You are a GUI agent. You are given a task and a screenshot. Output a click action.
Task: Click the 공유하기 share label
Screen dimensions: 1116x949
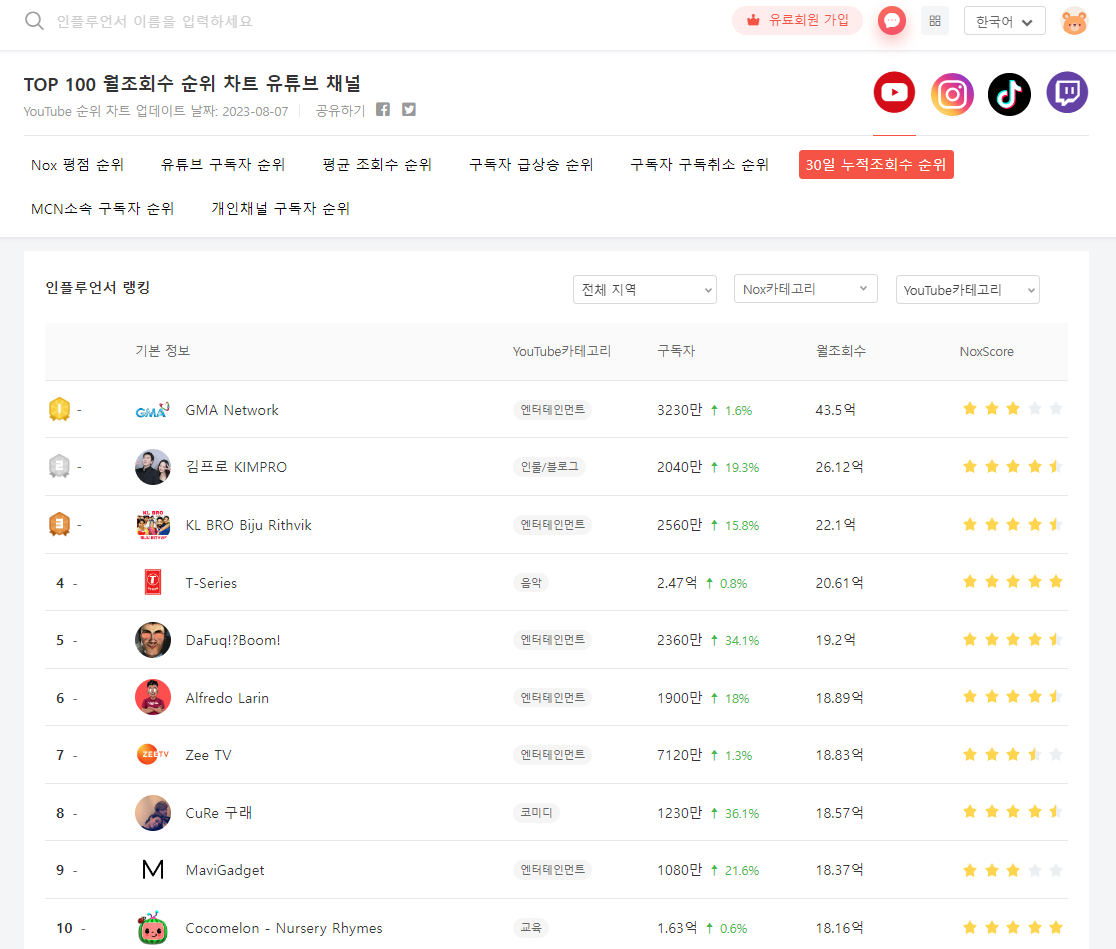[x=339, y=110]
